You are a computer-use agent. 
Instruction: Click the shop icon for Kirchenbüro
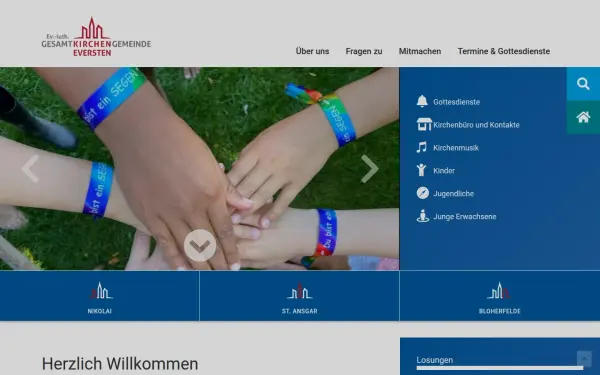[424, 125]
